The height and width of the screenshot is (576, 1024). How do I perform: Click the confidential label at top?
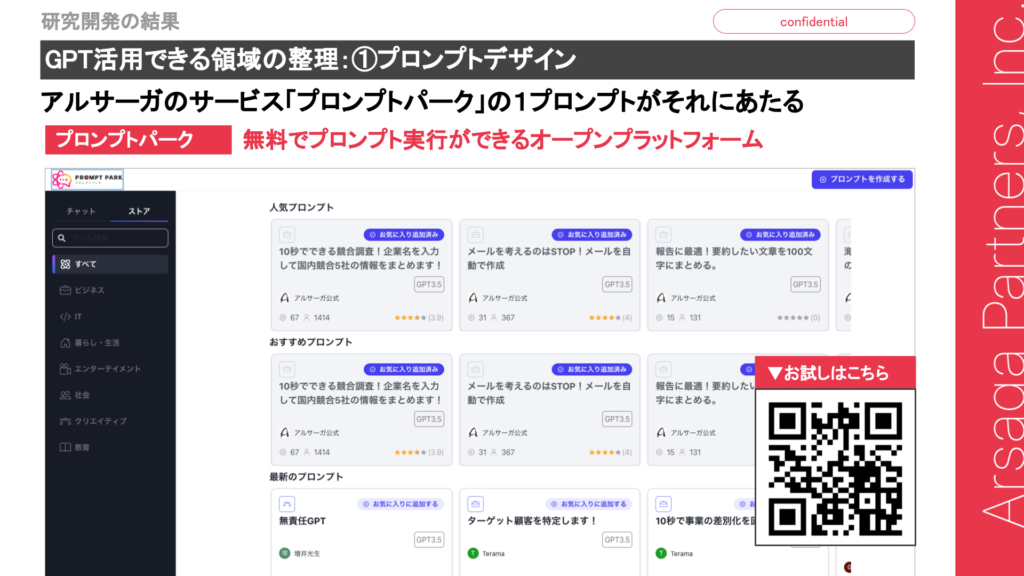coord(814,22)
